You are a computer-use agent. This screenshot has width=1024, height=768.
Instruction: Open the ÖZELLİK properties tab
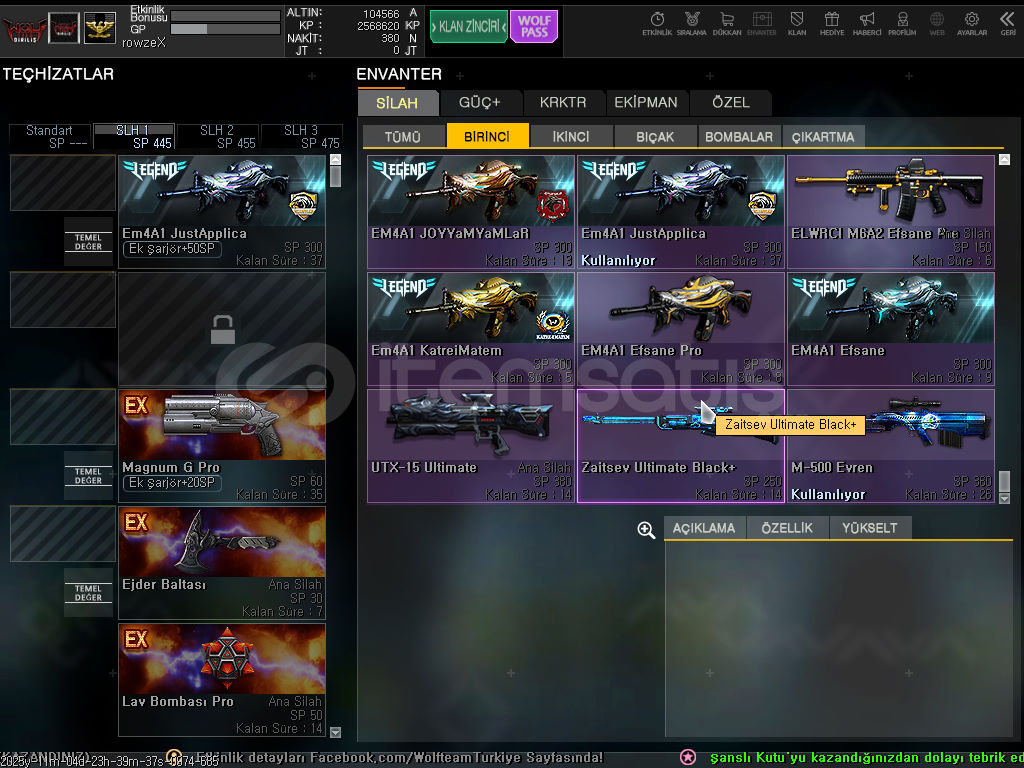tap(787, 528)
